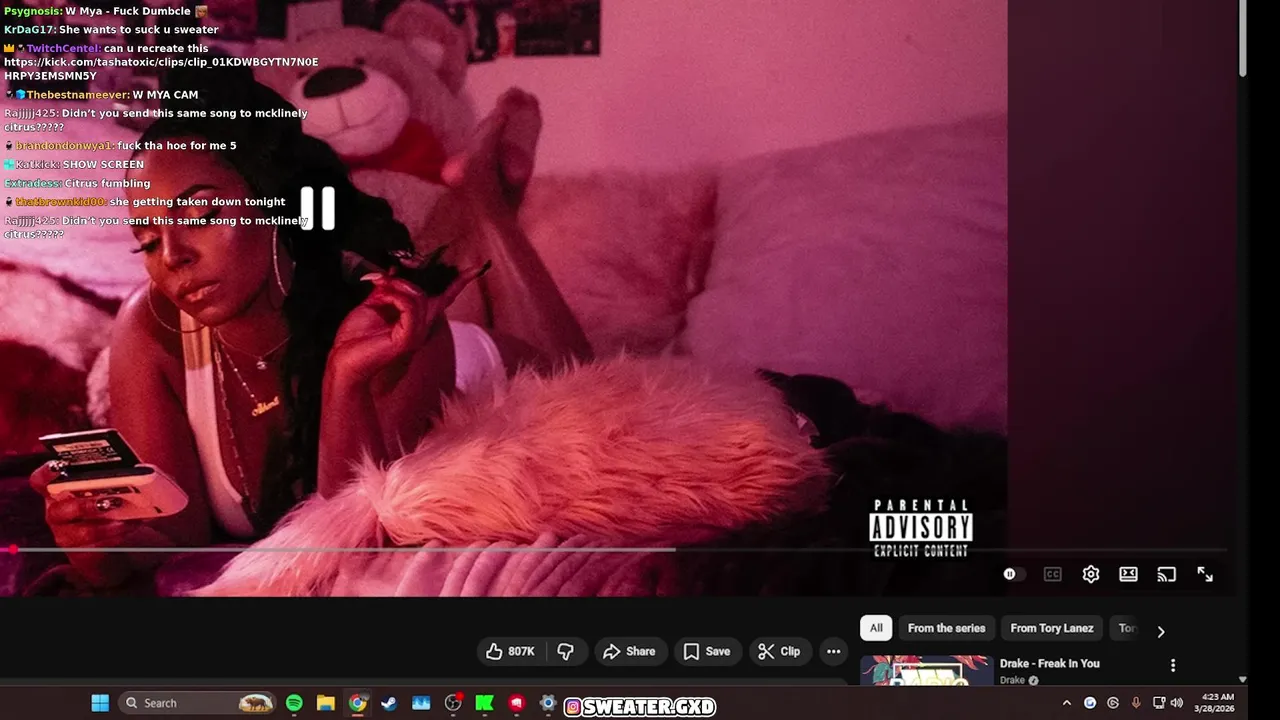The height and width of the screenshot is (720, 1280).
Task: Open the Drake channel name link
Action: point(1012,680)
